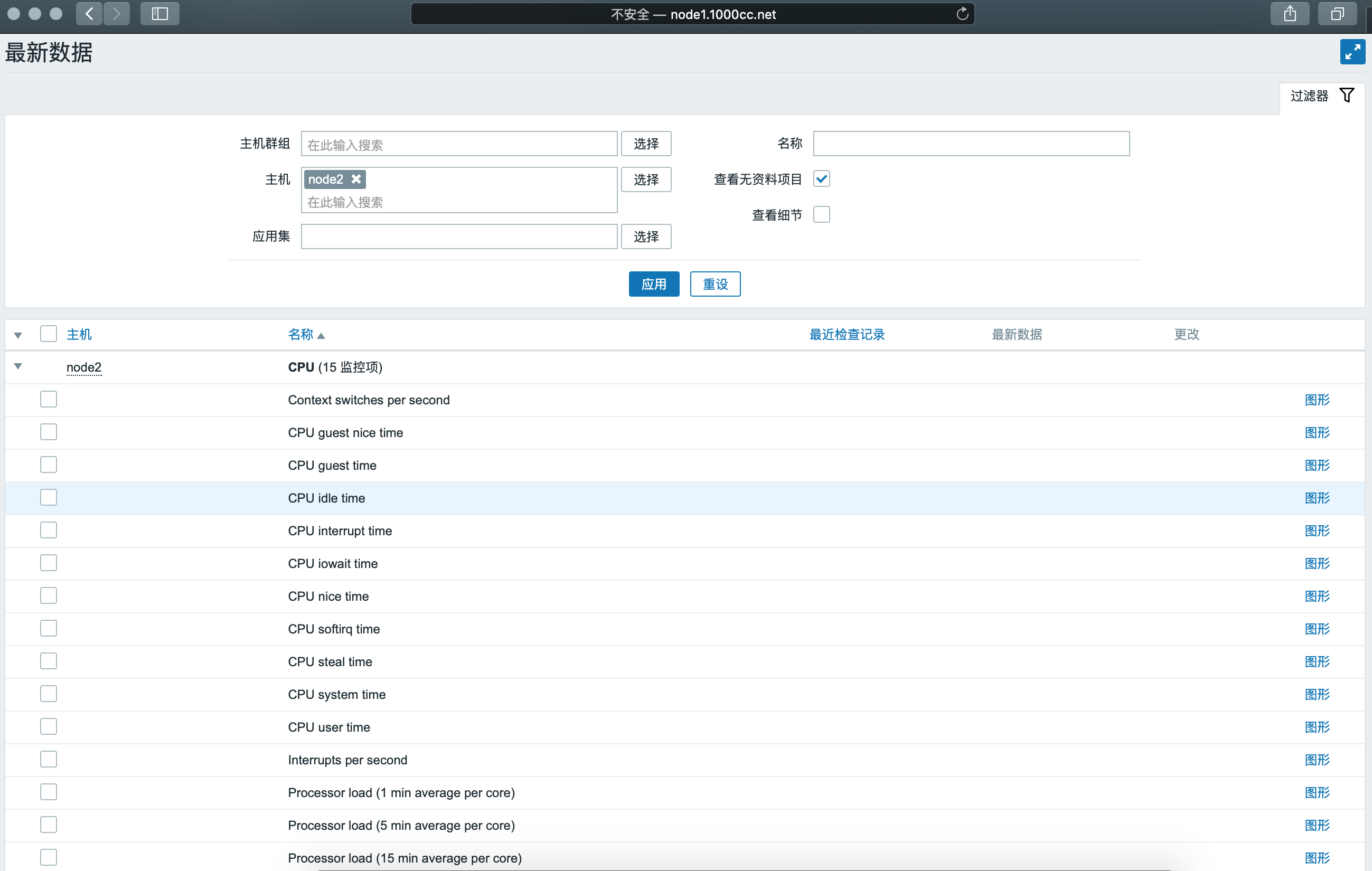This screenshot has height=871, width=1372.
Task: Click the Safari share icon
Action: (x=1290, y=14)
